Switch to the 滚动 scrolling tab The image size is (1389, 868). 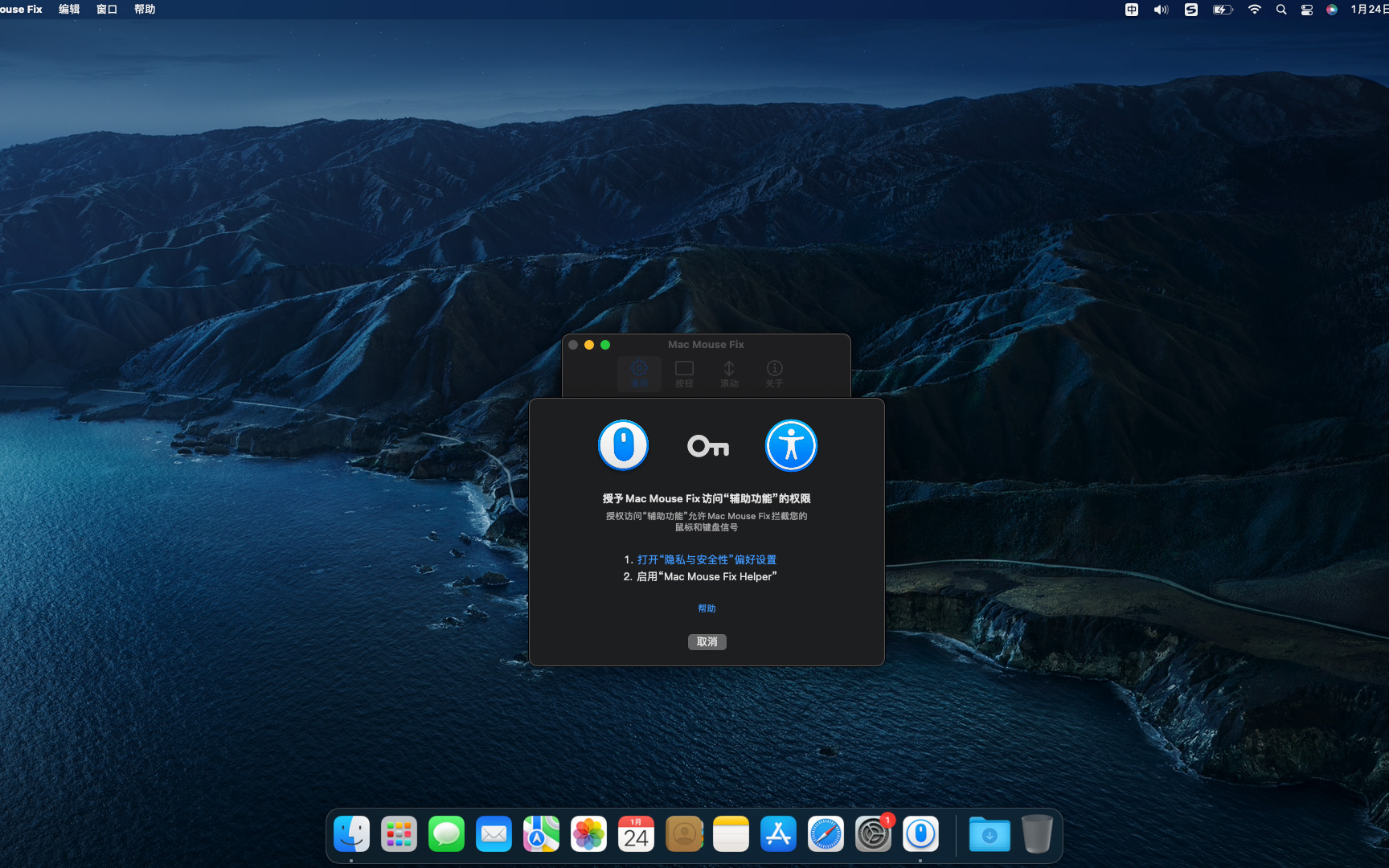[x=729, y=374]
